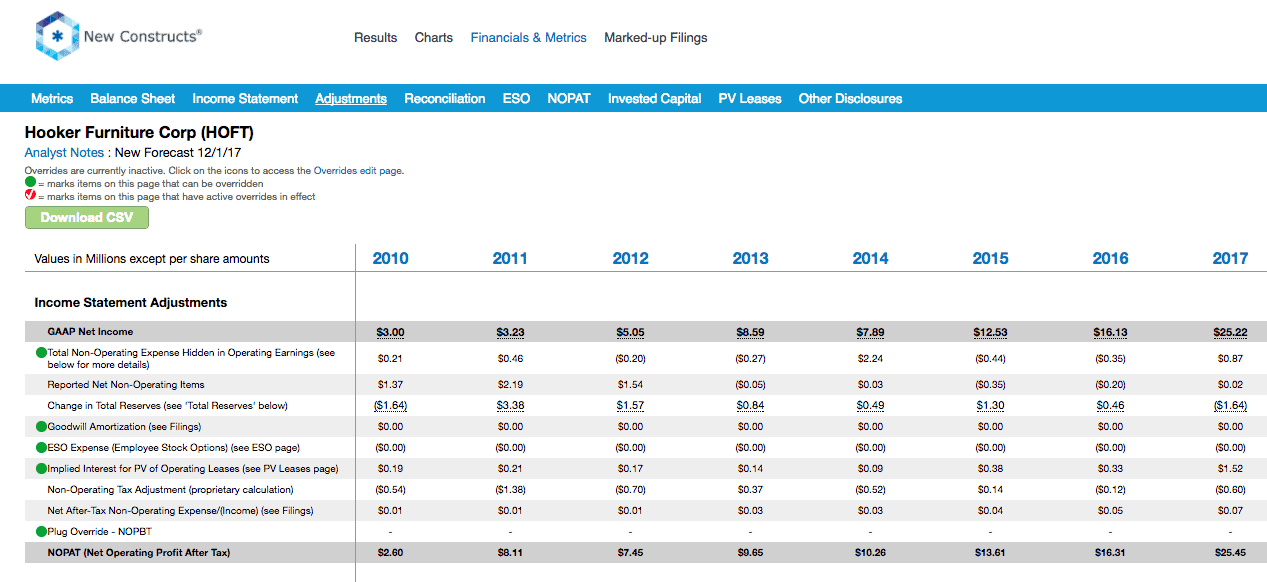This screenshot has height=582, width=1267.
Task: Click the 2017 column header
Action: click(1230, 258)
